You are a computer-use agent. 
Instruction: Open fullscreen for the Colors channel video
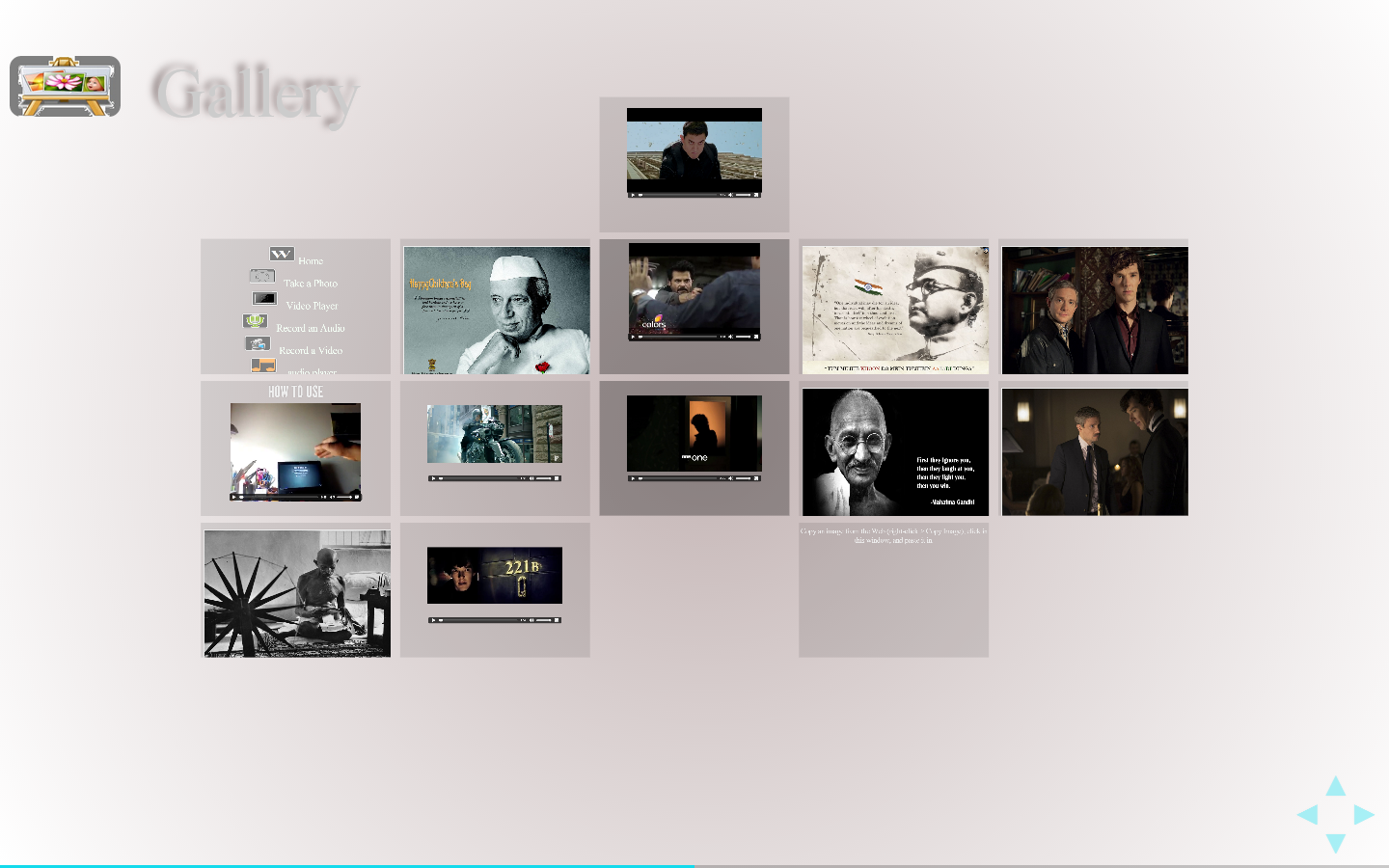pyautogui.click(x=756, y=337)
